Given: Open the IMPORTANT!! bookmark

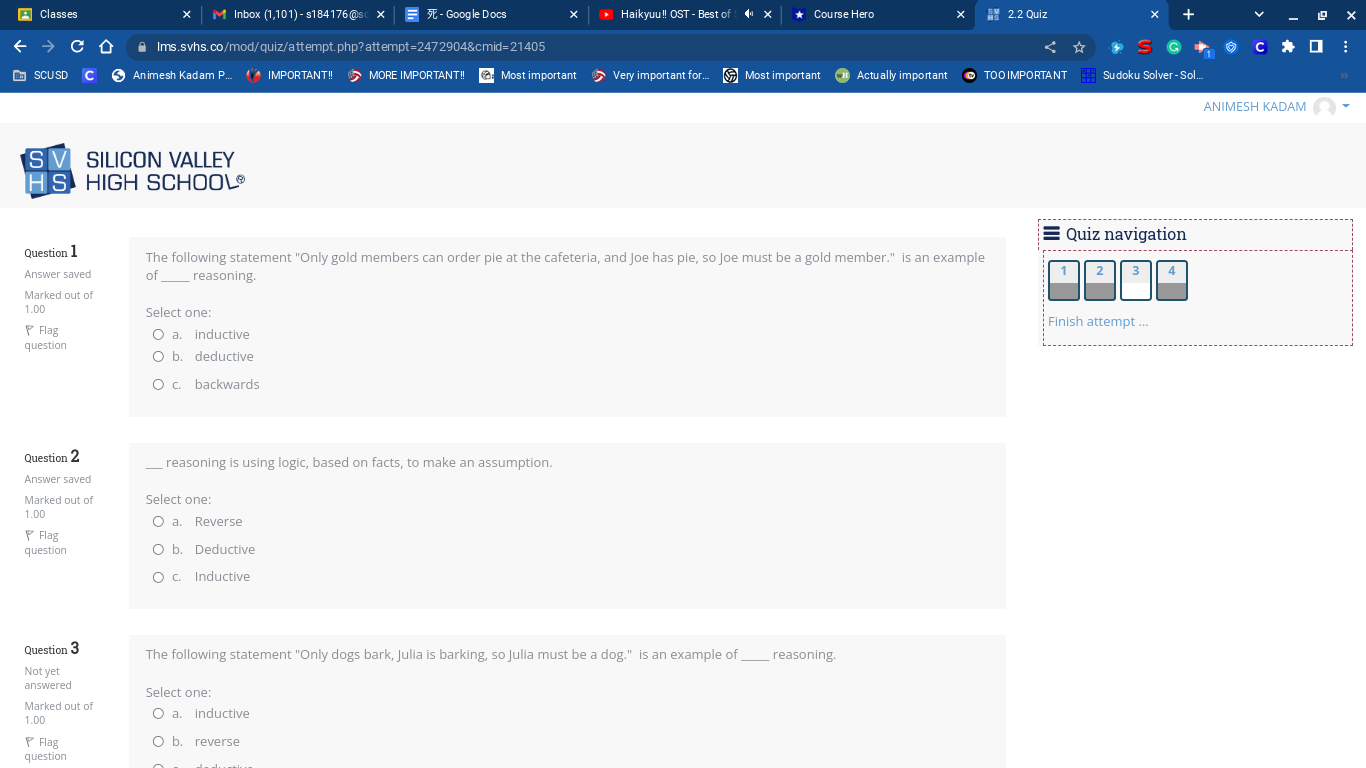Looking at the screenshot, I should click(x=290, y=75).
